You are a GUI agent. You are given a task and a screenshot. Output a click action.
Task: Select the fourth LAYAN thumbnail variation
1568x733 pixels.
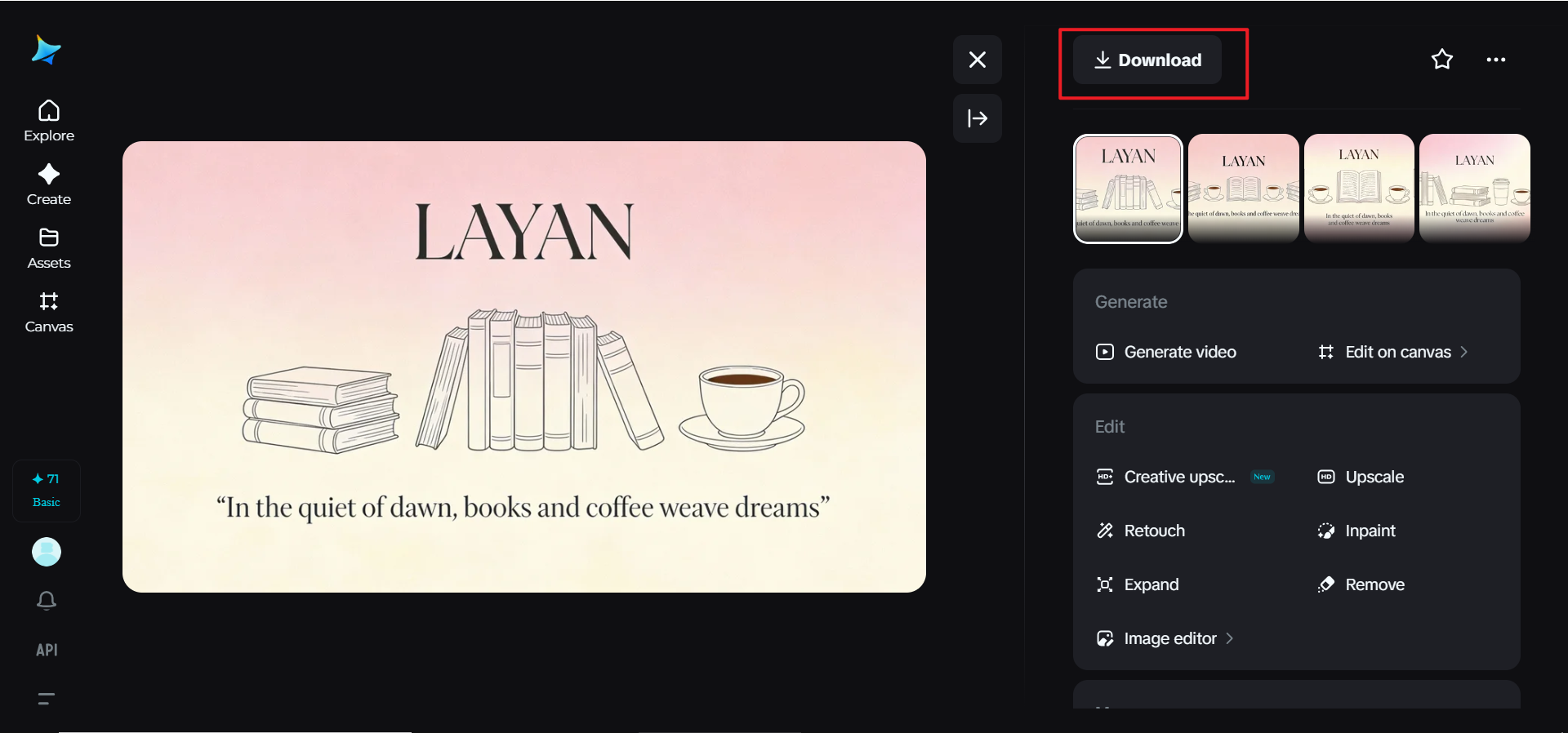1475,189
